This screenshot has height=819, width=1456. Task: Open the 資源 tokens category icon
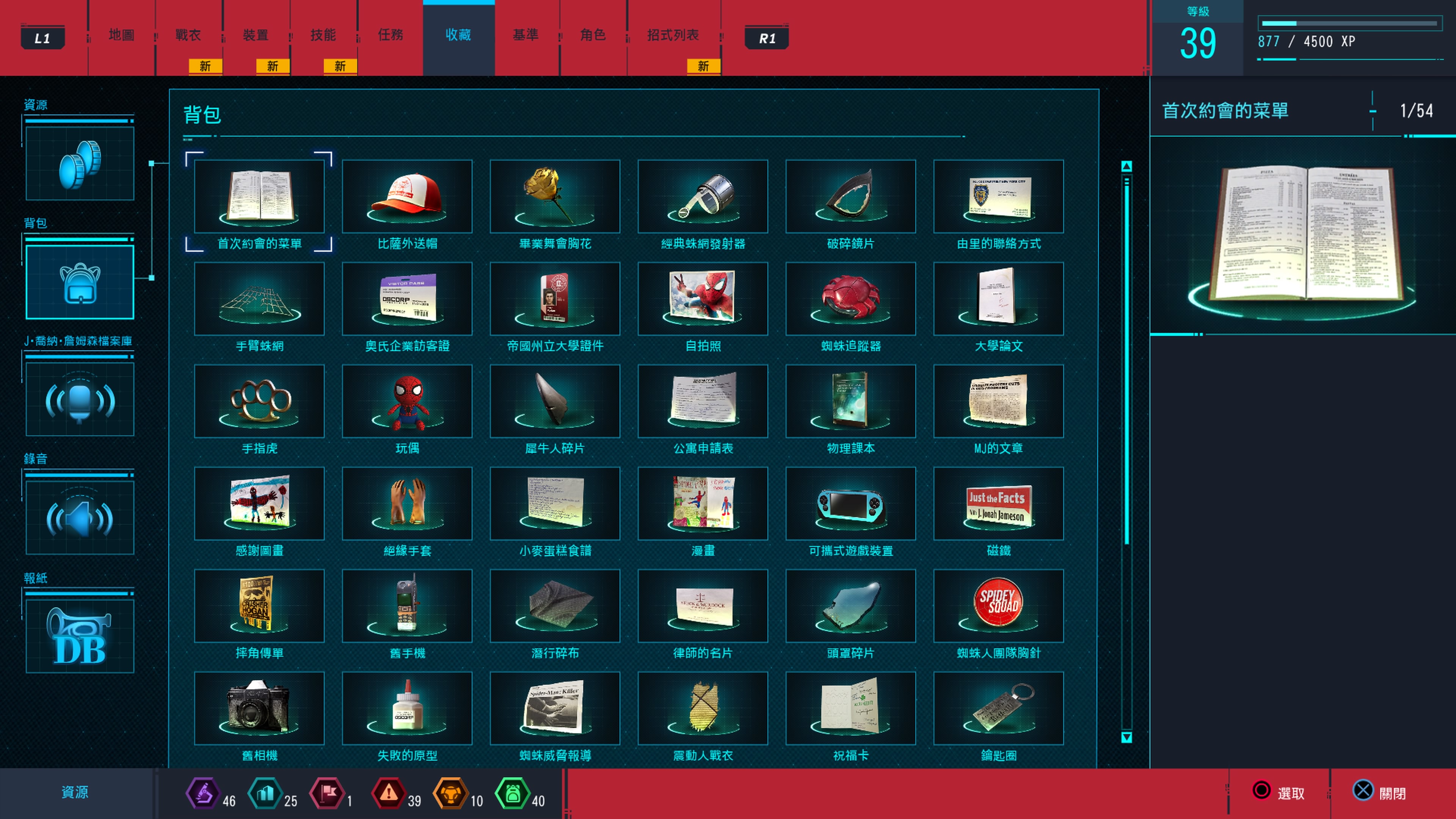[80, 163]
